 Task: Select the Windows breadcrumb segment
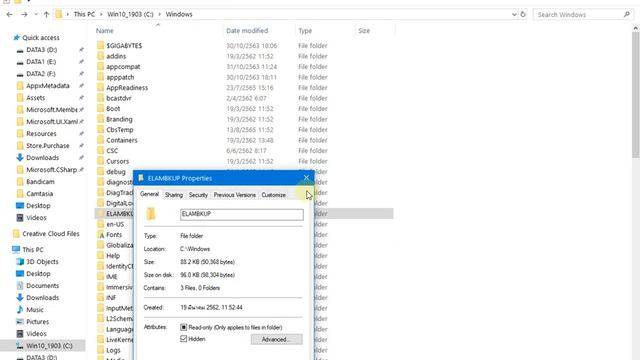pos(179,14)
